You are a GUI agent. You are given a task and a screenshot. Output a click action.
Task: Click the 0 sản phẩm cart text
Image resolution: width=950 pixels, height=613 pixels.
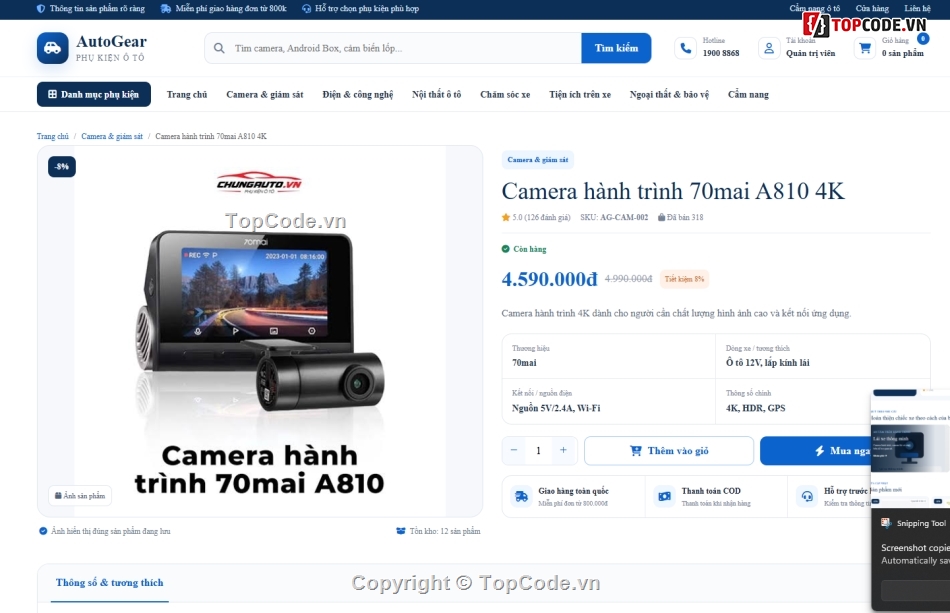902,53
